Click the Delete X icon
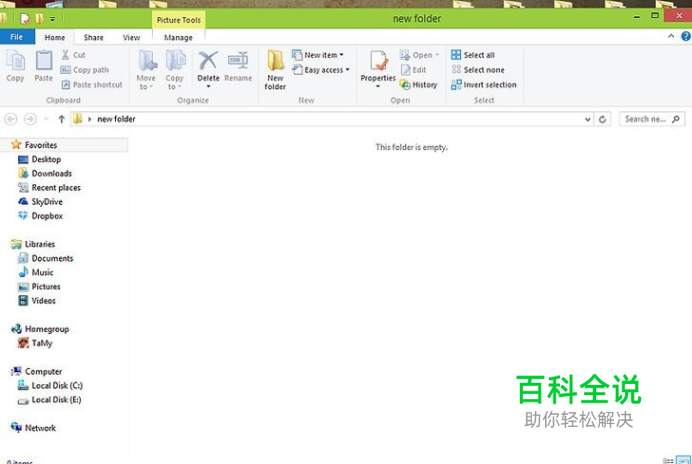Image resolution: width=692 pixels, height=464 pixels. coord(208,60)
